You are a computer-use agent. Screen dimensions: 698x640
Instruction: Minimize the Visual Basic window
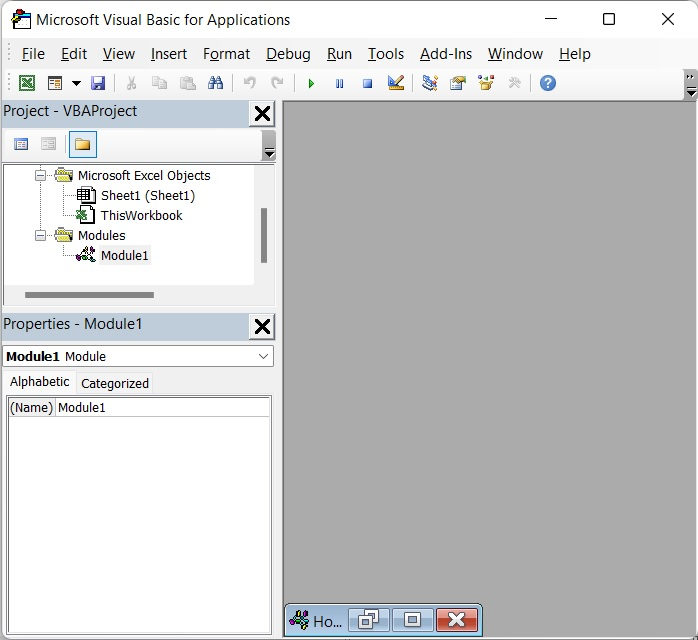click(x=551, y=19)
